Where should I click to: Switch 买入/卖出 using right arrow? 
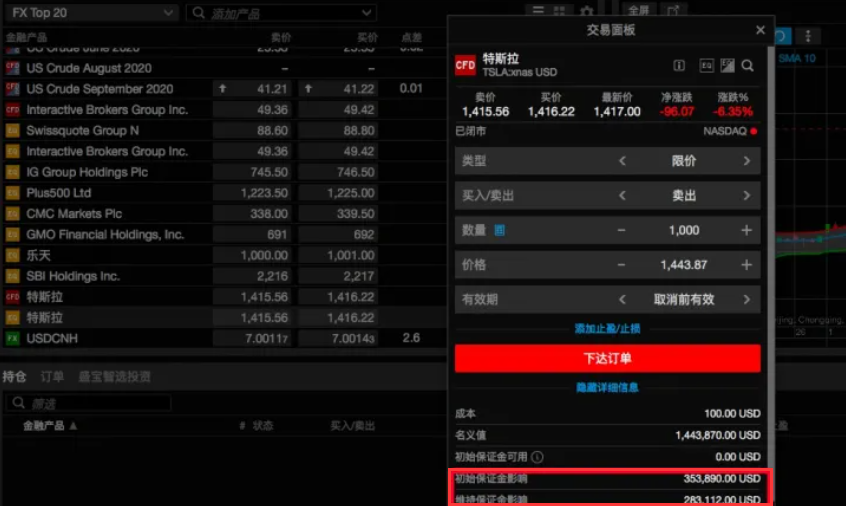747,195
